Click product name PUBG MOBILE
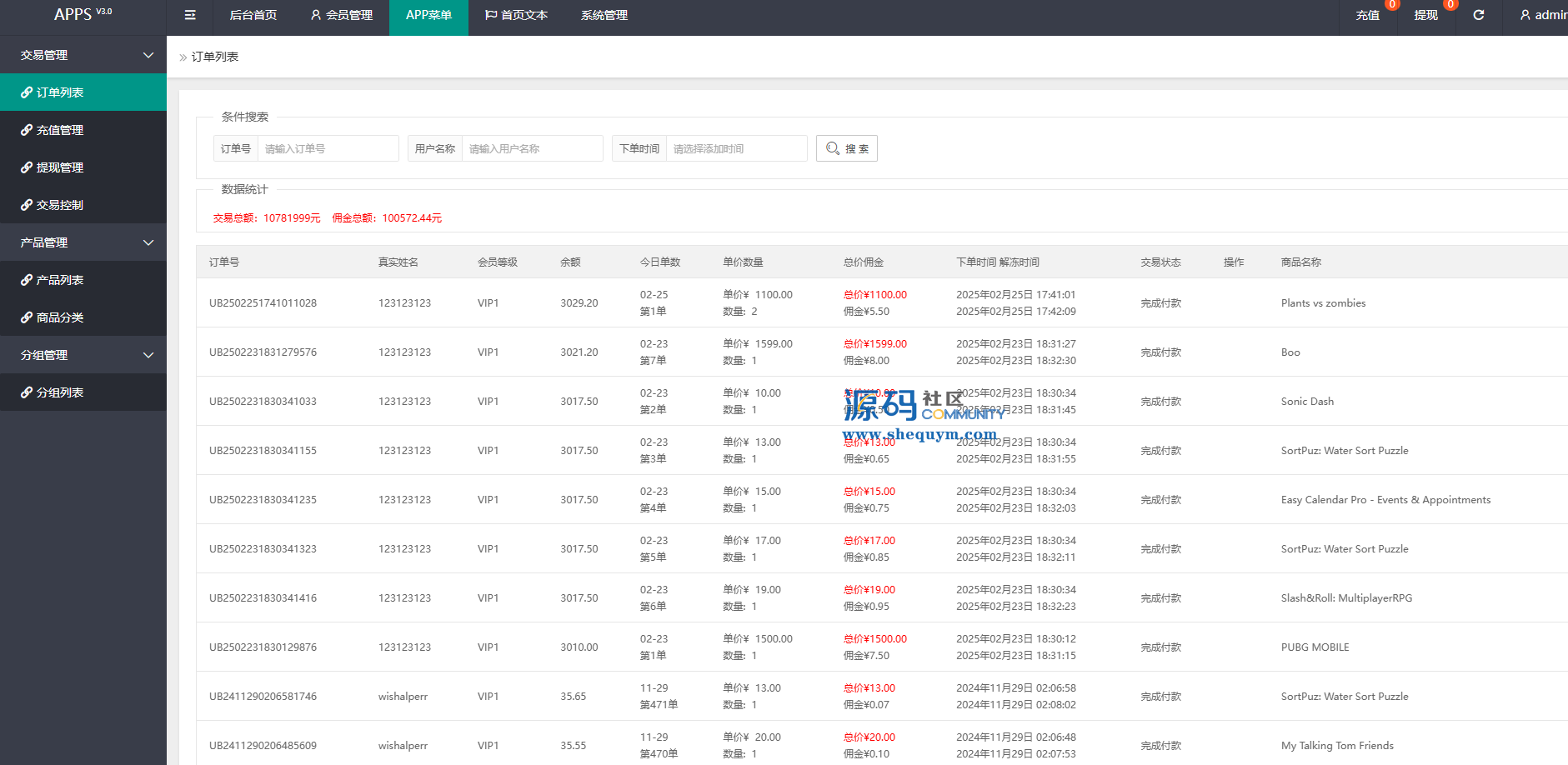 coord(1315,647)
